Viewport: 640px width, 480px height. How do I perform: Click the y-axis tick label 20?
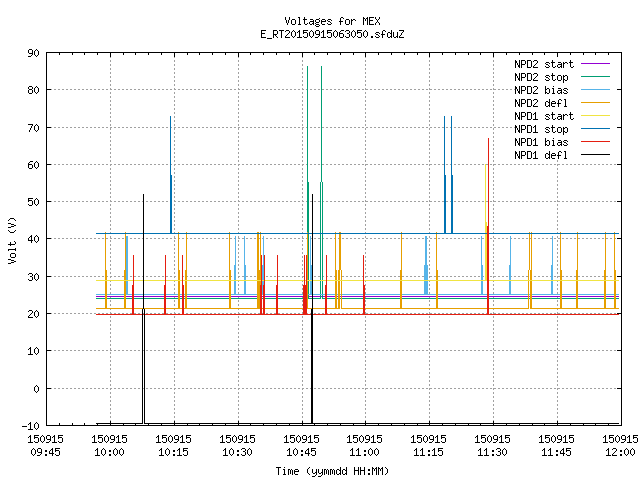click(x=33, y=314)
